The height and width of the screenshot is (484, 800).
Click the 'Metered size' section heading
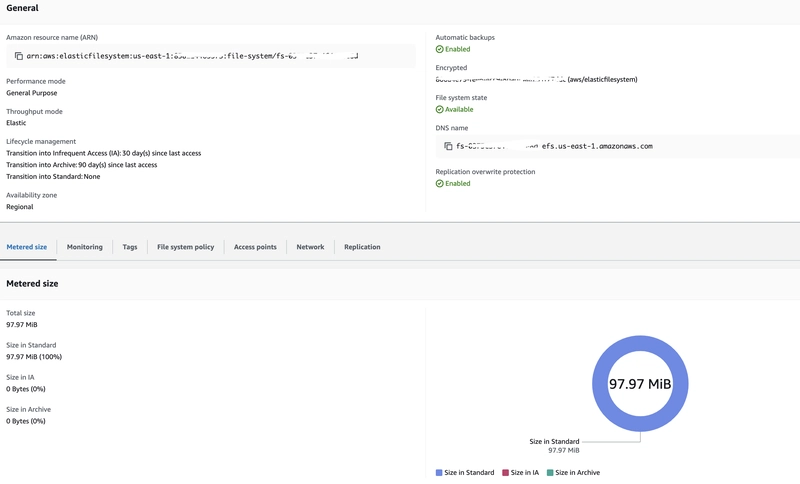[x=32, y=284]
